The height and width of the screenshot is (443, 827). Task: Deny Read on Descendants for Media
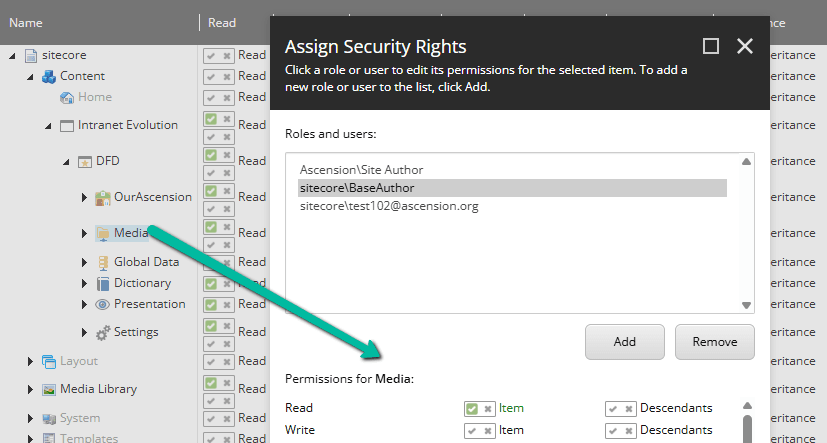629,409
